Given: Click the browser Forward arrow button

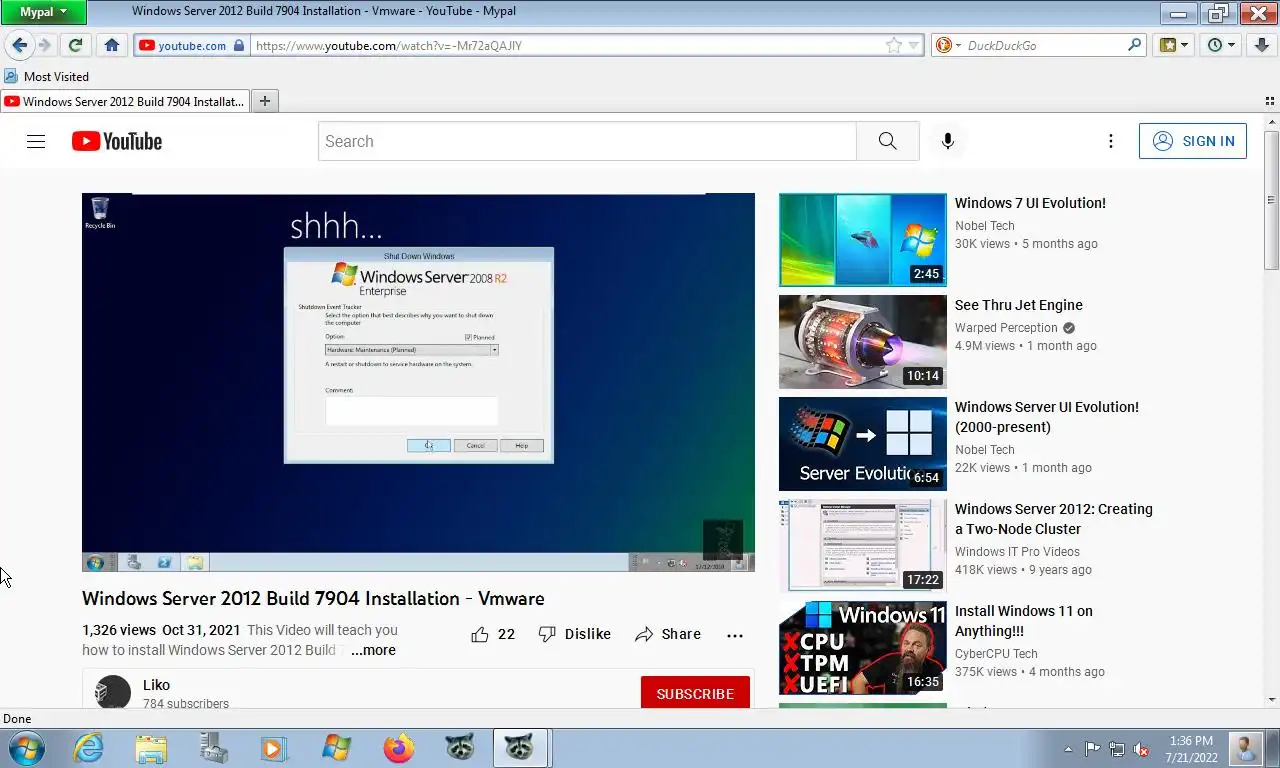Looking at the screenshot, I should 44,45.
